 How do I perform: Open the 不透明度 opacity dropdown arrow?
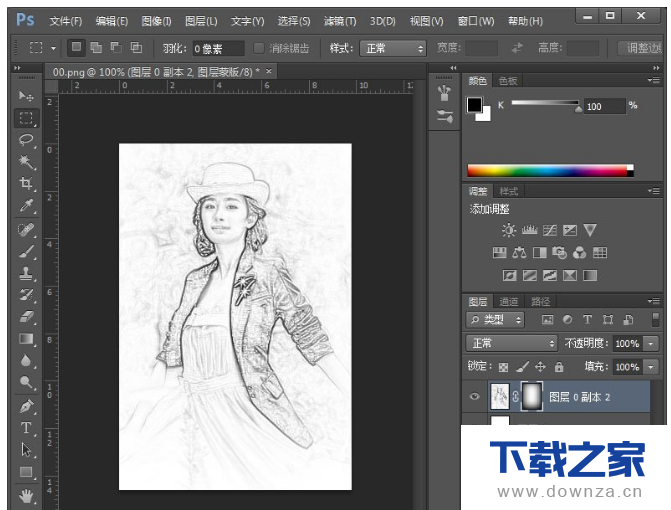651,344
